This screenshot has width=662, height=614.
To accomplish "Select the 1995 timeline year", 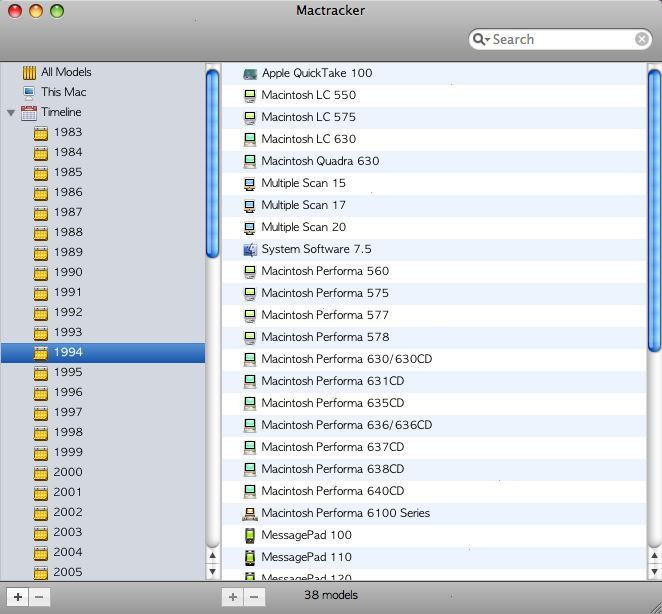I will click(x=103, y=372).
